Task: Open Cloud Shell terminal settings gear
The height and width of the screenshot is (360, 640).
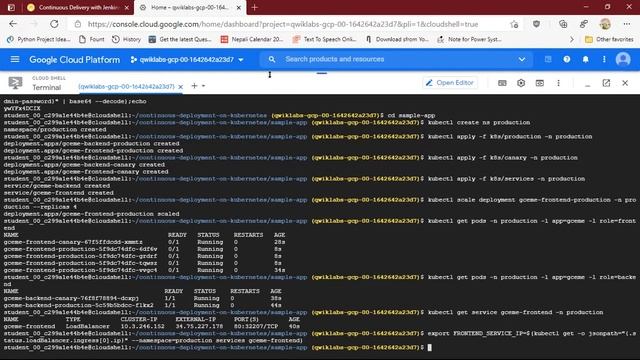Action: coord(521,83)
